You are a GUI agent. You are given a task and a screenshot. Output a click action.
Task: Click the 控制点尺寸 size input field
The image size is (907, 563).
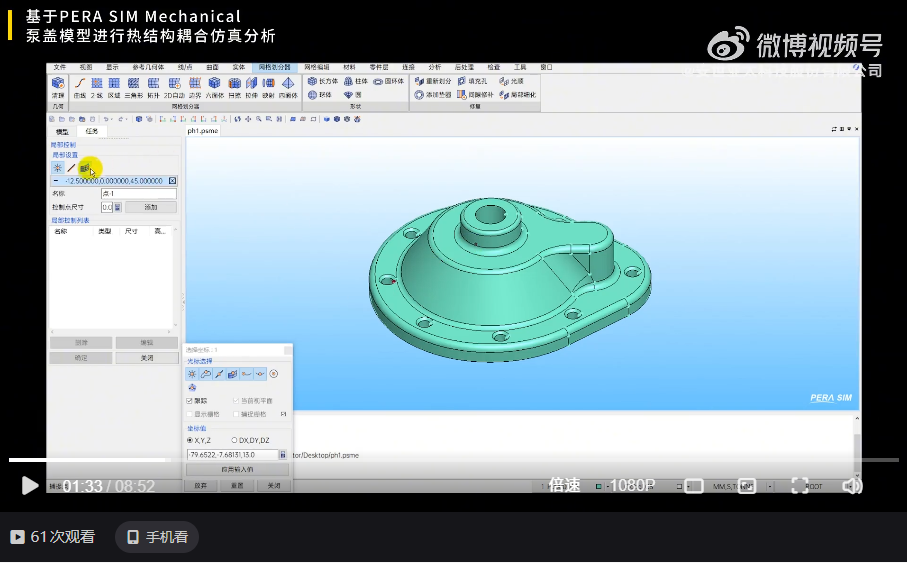(107, 207)
